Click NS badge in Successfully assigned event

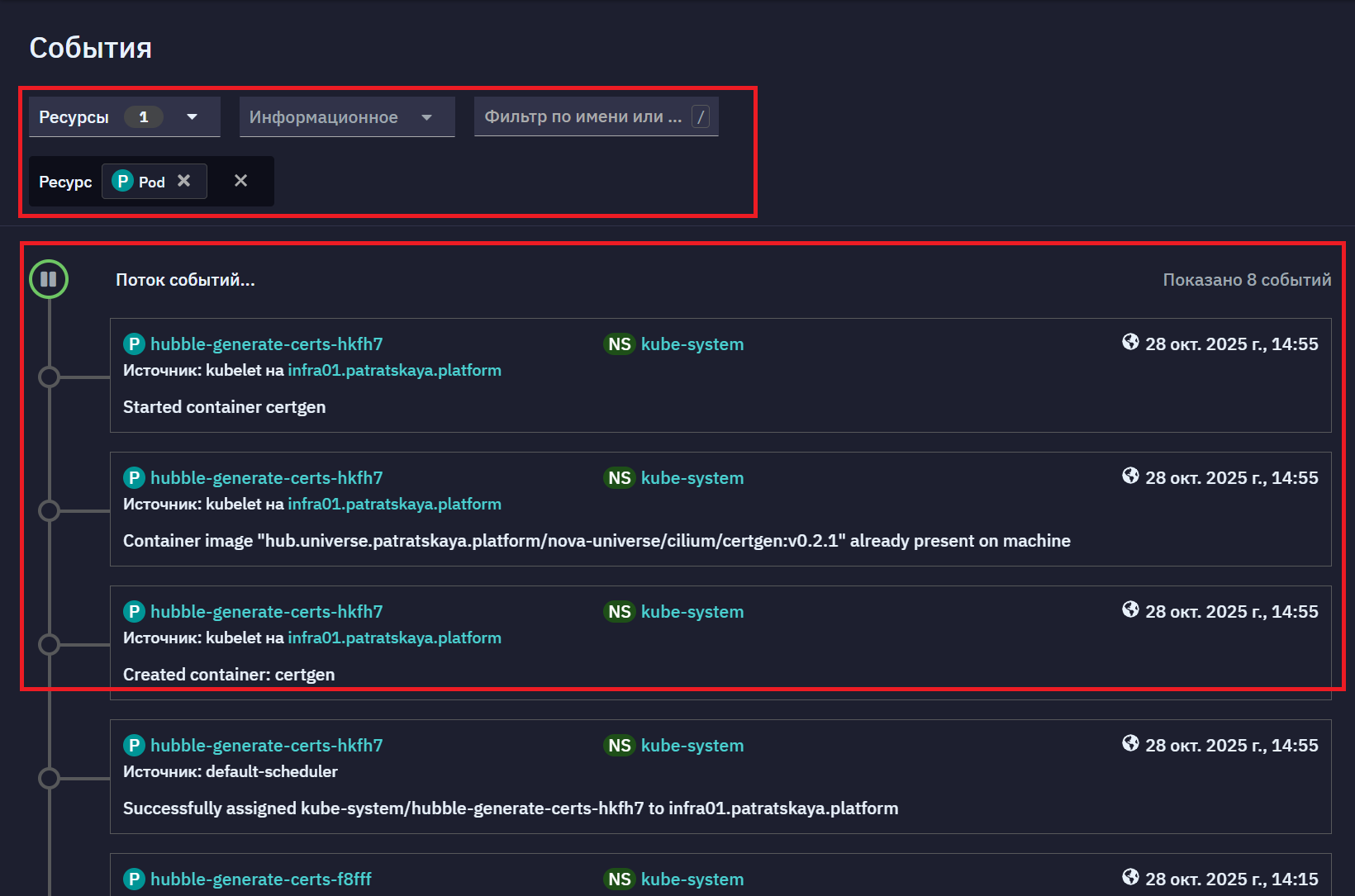620,745
